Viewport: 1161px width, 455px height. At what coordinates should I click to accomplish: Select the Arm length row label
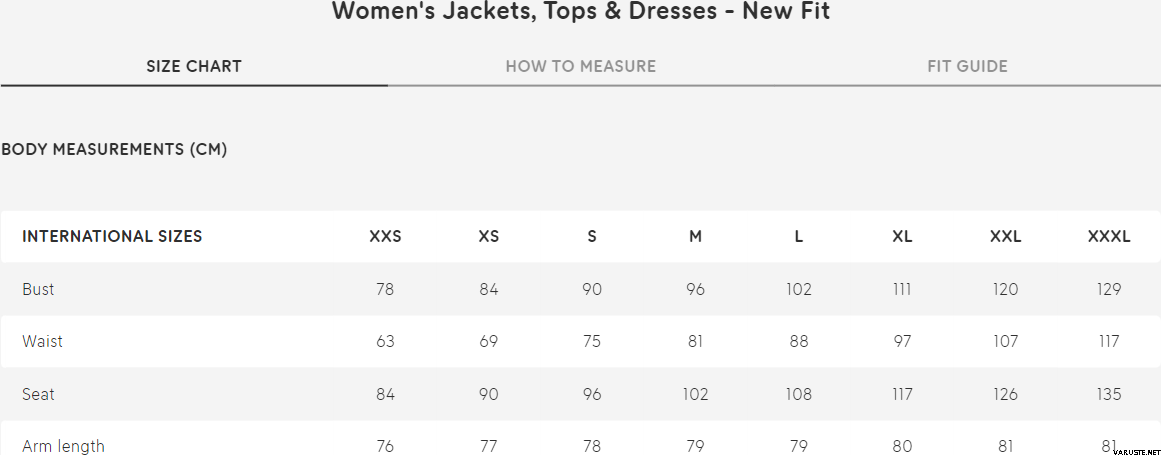click(63, 446)
